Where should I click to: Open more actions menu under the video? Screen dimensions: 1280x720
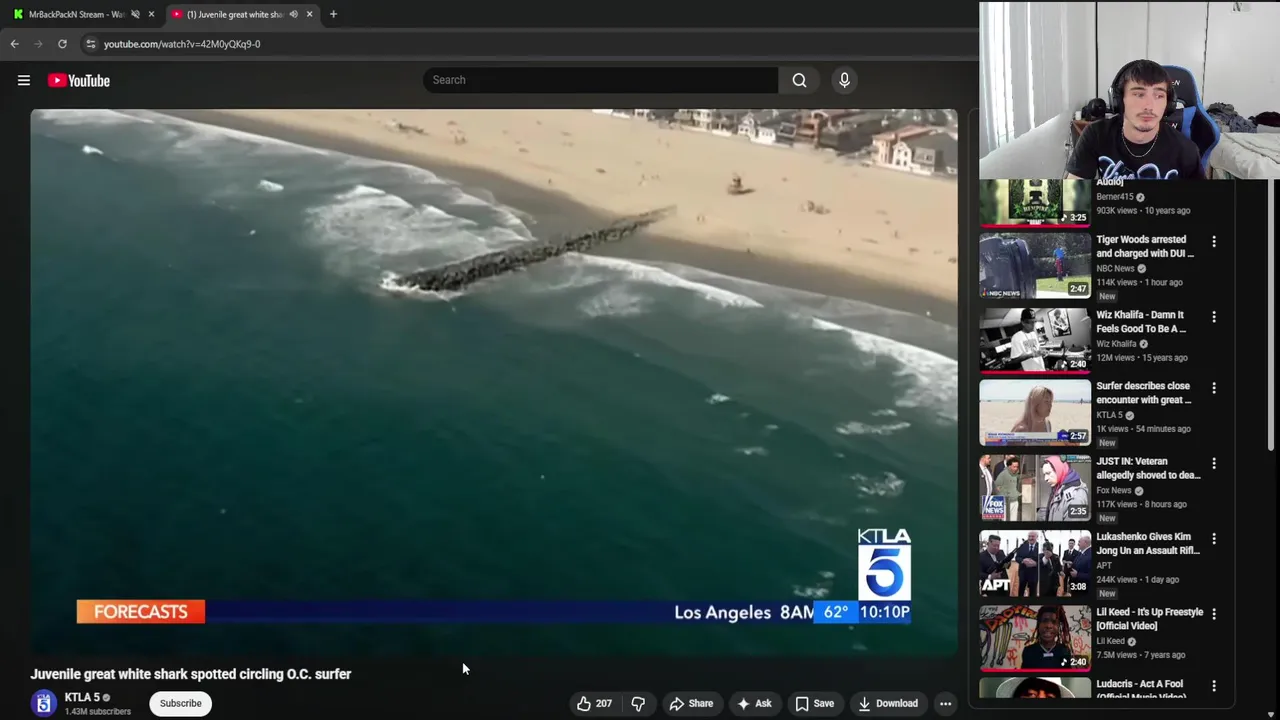click(945, 703)
